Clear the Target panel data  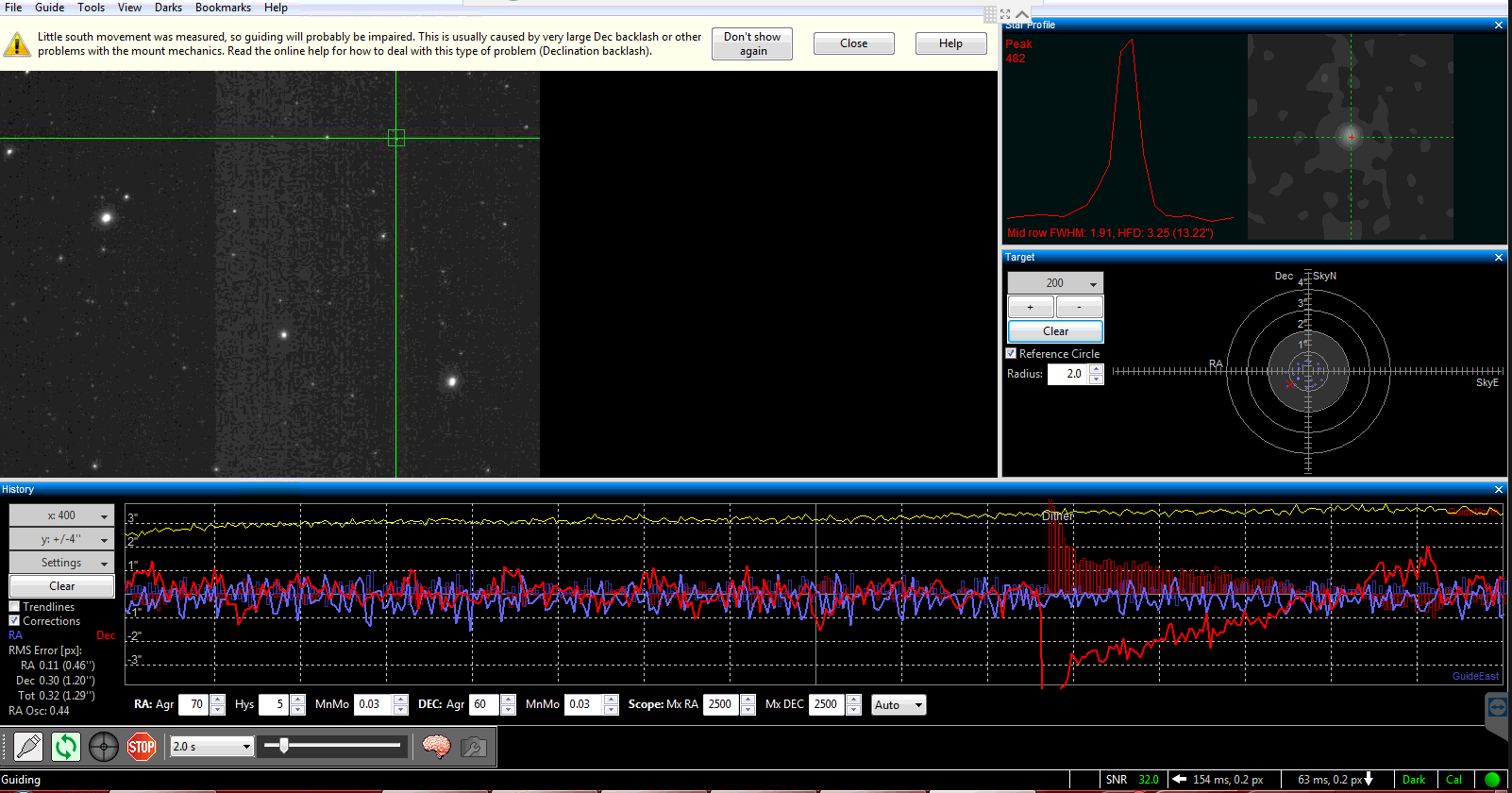1055,331
